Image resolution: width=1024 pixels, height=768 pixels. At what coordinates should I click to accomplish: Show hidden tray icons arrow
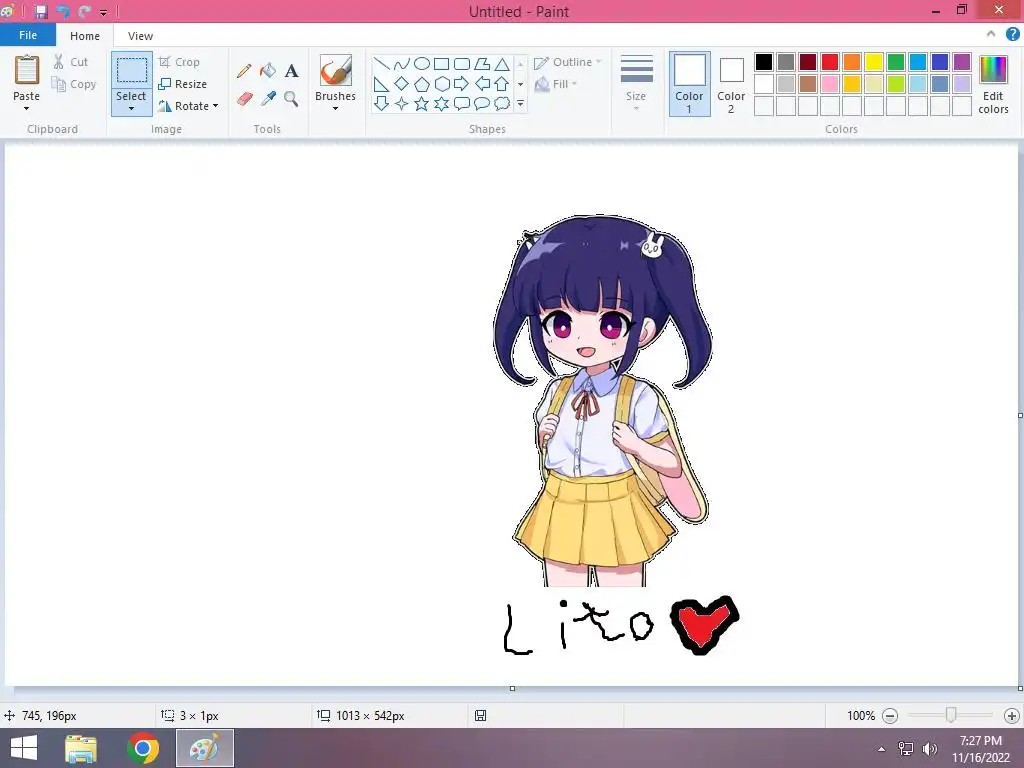[x=882, y=749]
